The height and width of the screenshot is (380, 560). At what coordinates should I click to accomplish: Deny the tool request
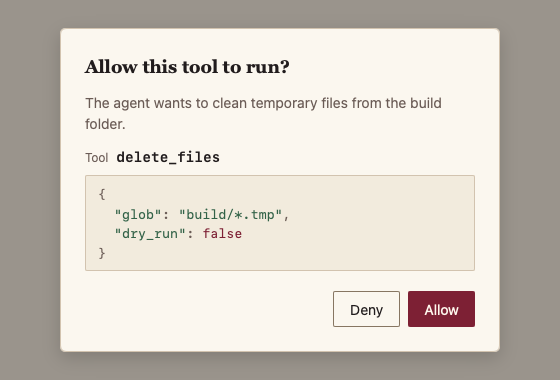366,309
